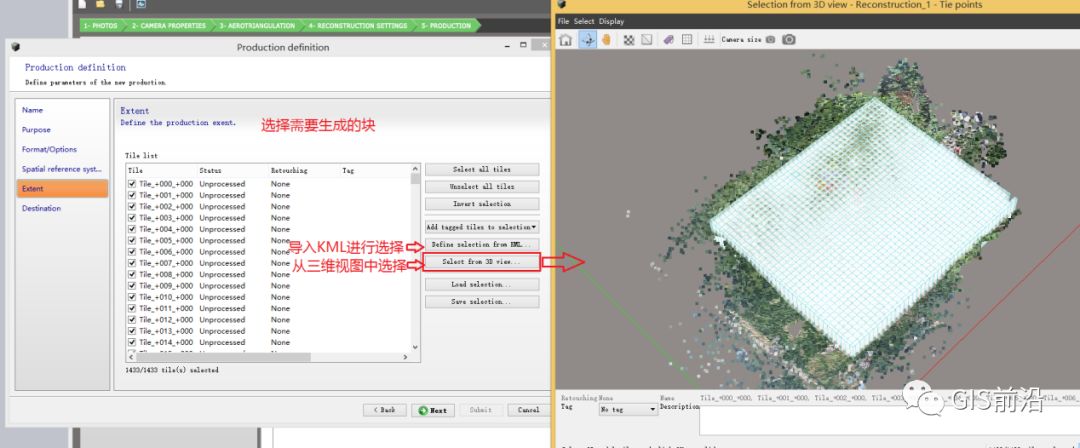Go to 4- RECONSTRUCTION SETTINGS step

(357, 26)
